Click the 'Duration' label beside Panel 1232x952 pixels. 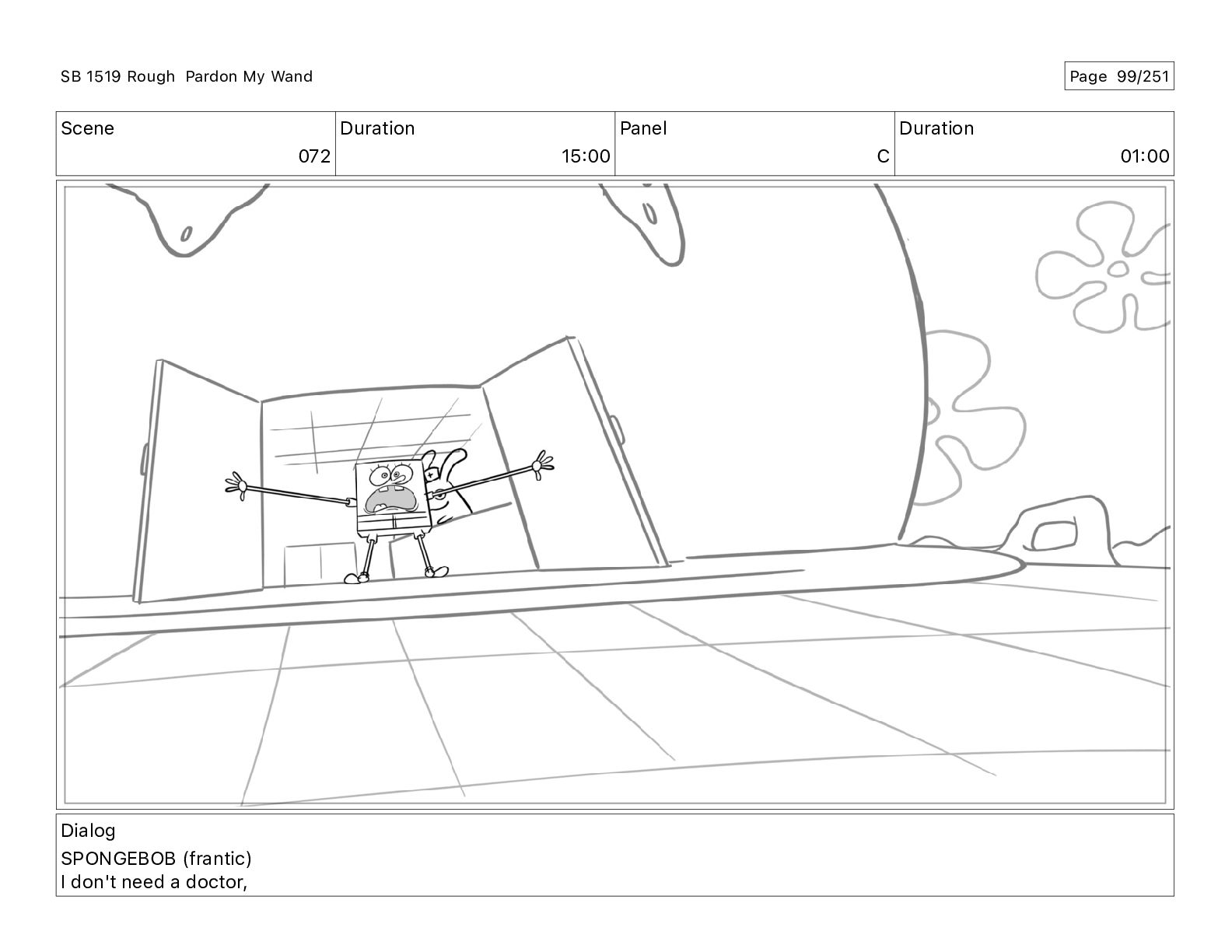(x=936, y=128)
